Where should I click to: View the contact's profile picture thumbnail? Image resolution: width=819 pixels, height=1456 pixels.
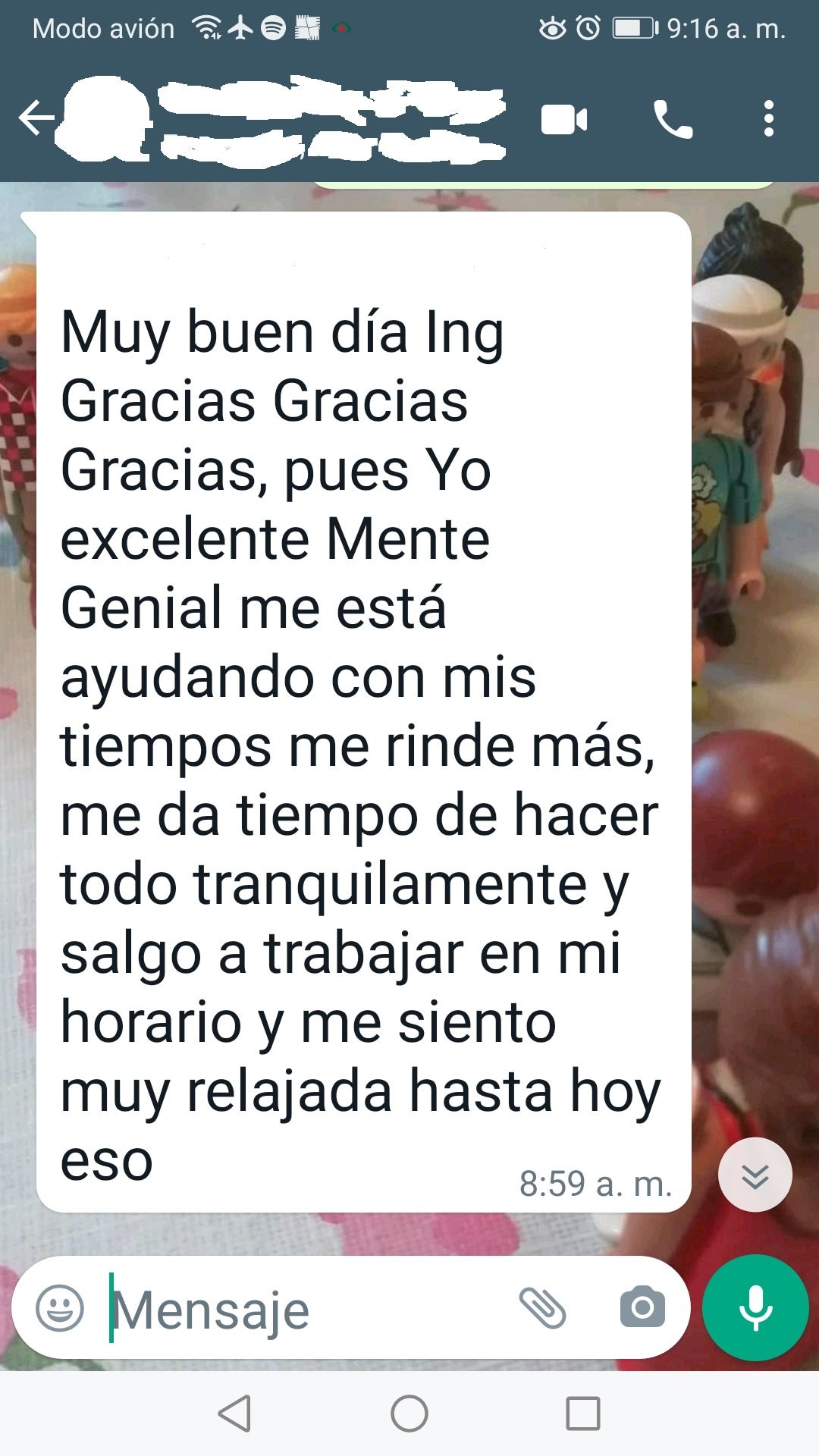pyautogui.click(x=106, y=119)
